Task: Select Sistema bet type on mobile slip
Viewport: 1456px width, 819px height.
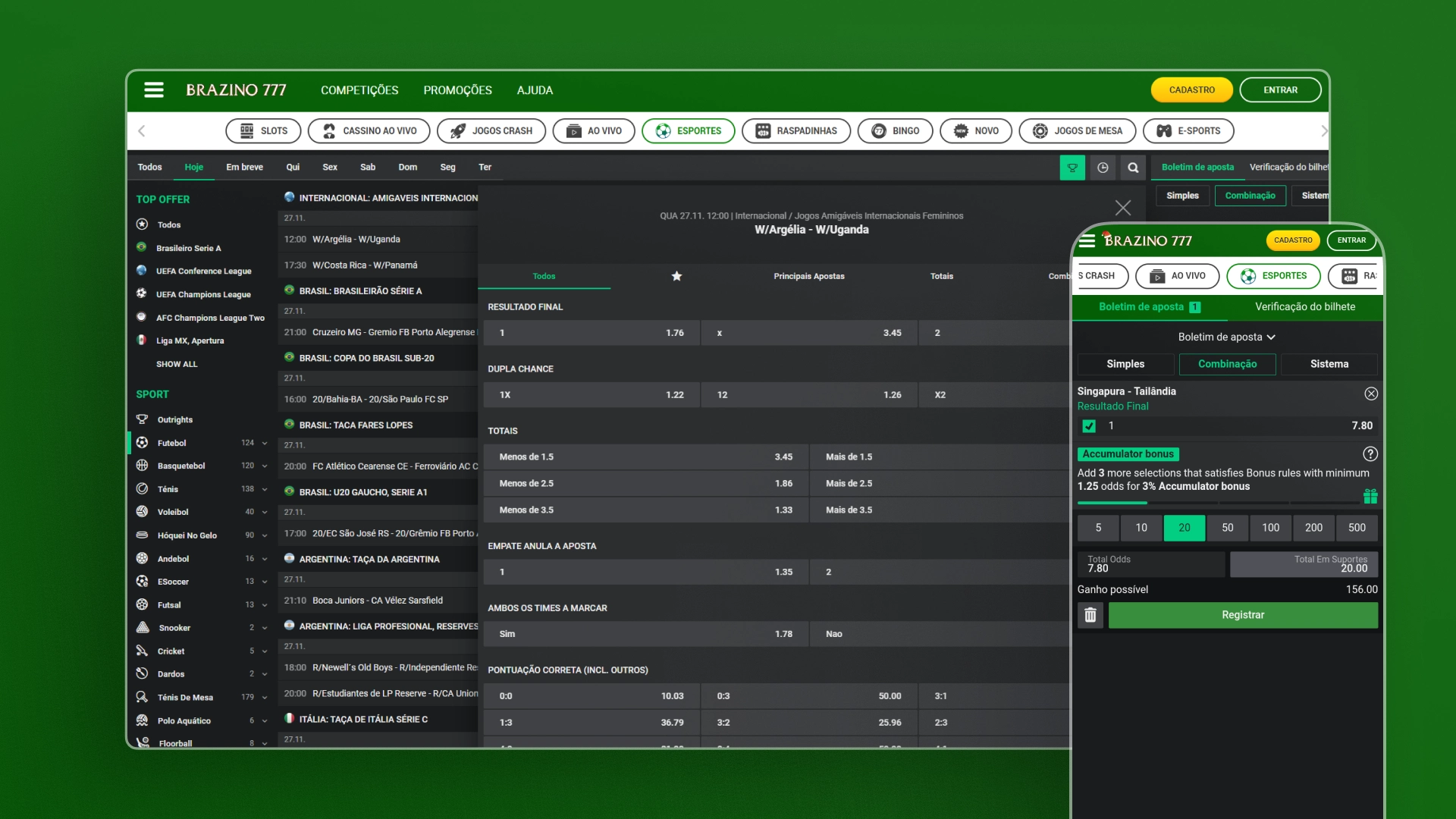Action: pyautogui.click(x=1329, y=364)
